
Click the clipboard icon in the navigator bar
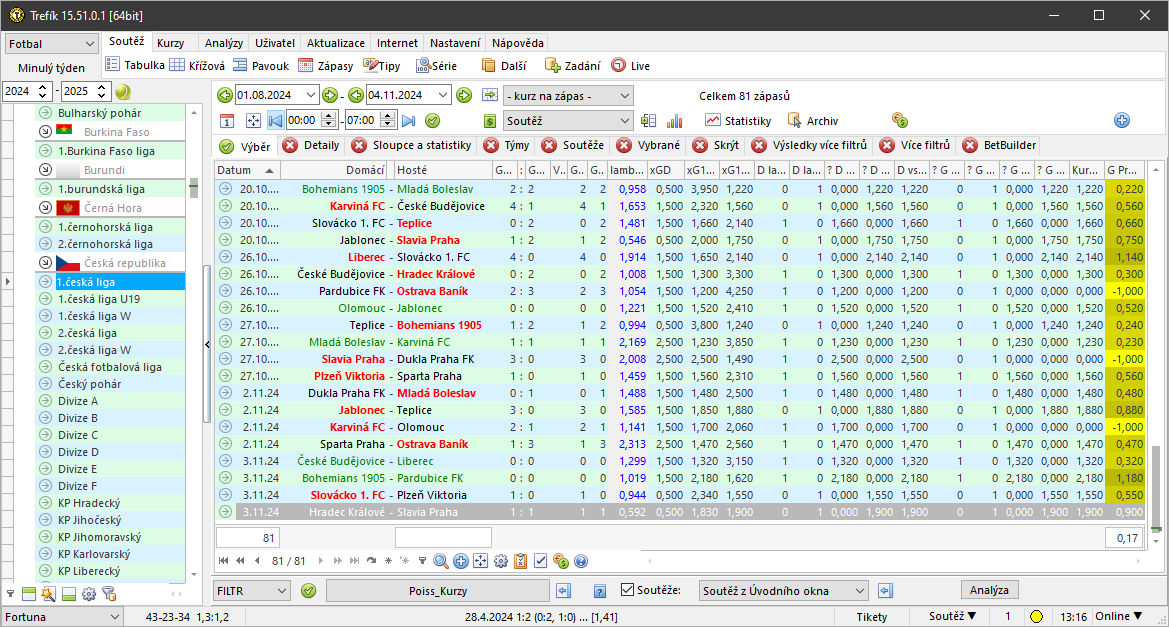pos(521,561)
